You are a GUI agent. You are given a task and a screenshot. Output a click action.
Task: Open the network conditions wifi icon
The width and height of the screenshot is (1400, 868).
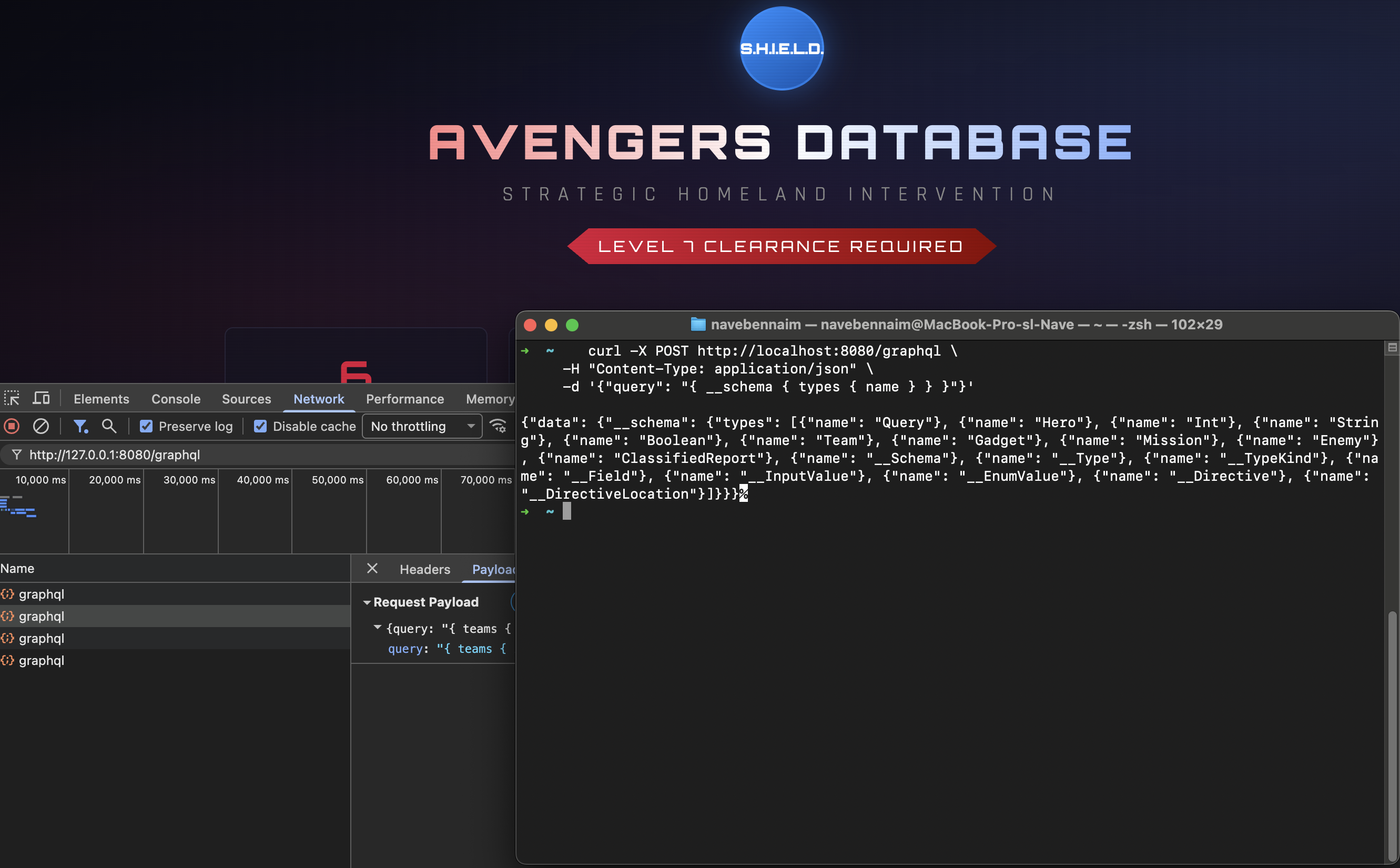click(498, 426)
